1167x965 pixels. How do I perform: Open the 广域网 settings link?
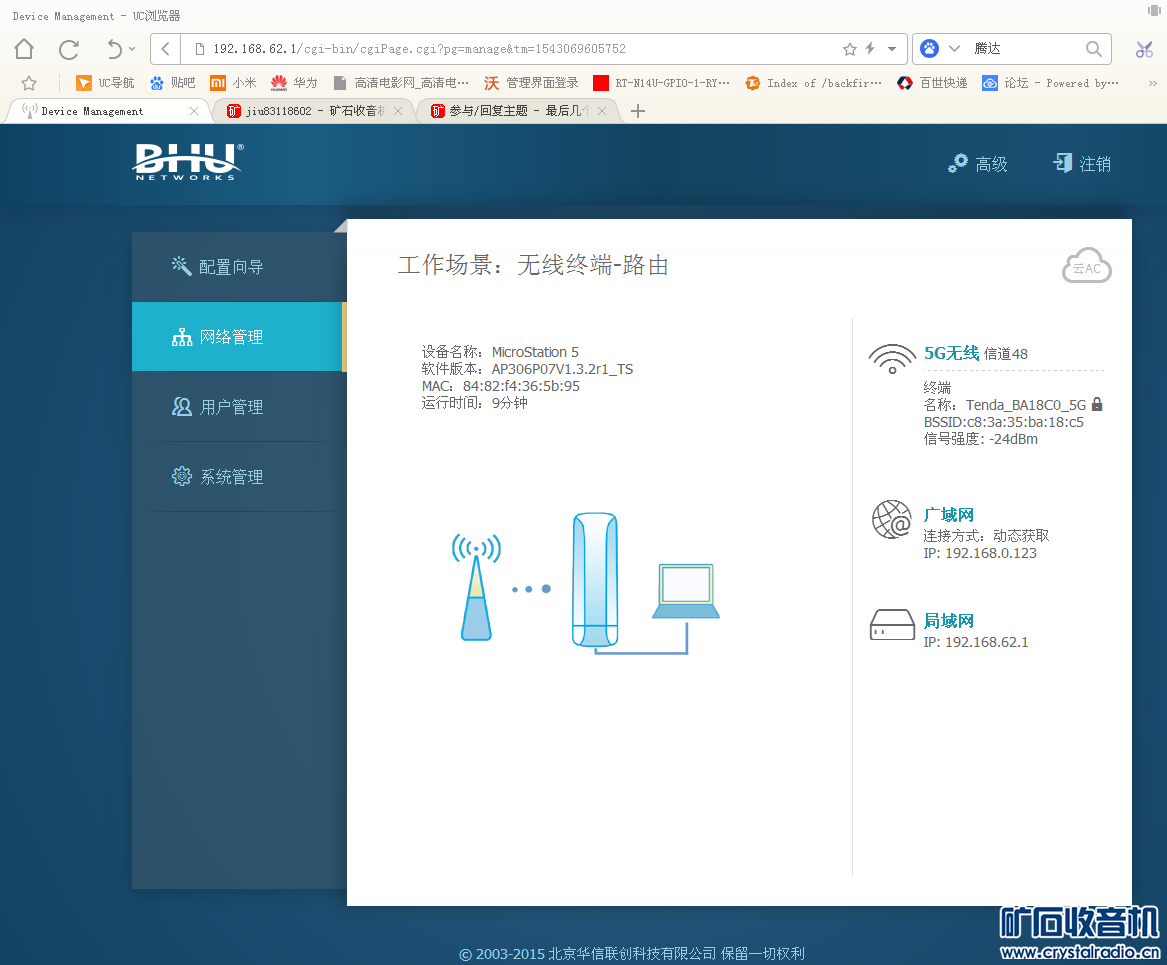tap(948, 515)
